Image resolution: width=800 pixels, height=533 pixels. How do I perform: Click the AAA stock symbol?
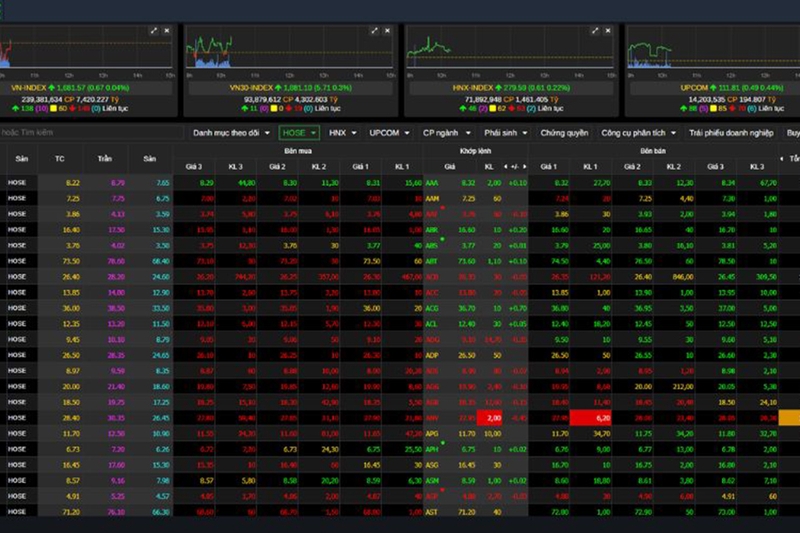[x=432, y=183]
